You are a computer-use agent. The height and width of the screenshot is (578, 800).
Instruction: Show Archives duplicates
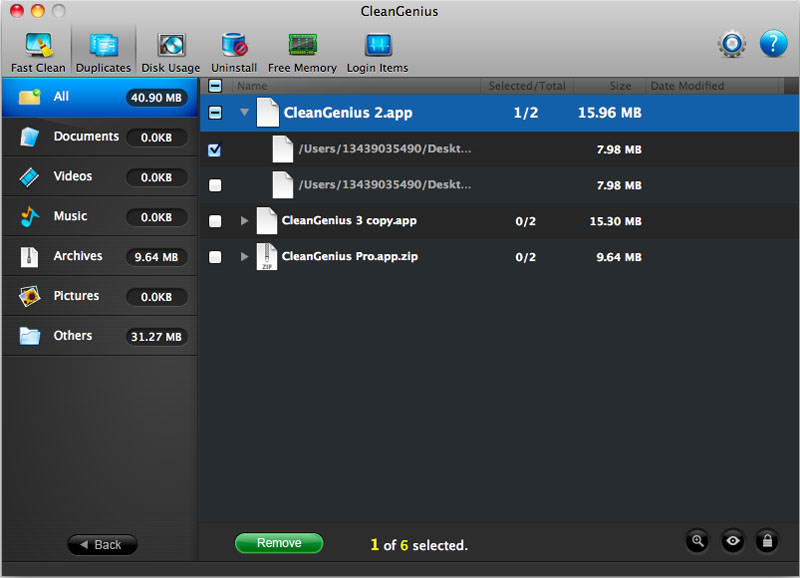click(100, 256)
